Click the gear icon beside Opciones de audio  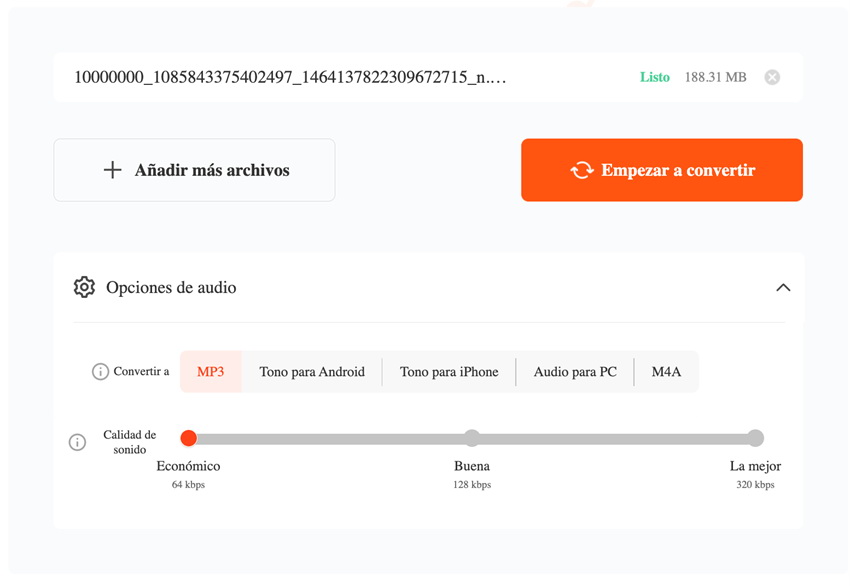coord(84,287)
